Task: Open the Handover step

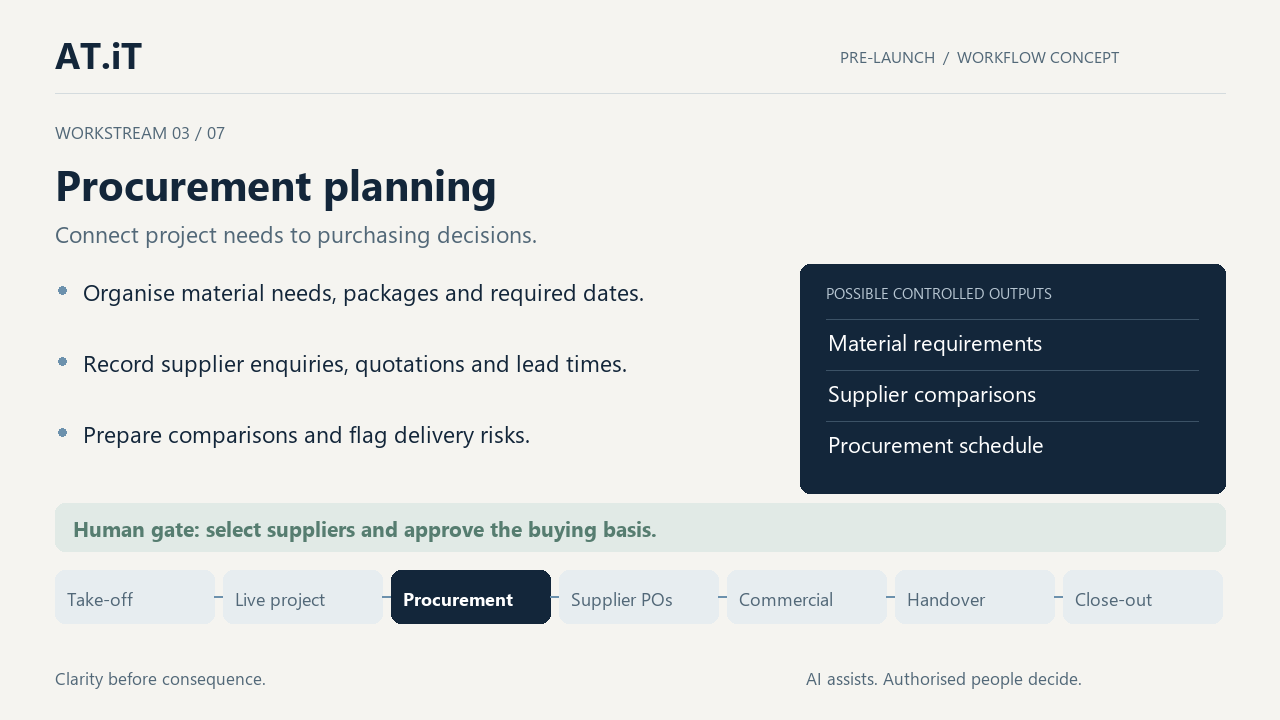Action: click(x=975, y=597)
